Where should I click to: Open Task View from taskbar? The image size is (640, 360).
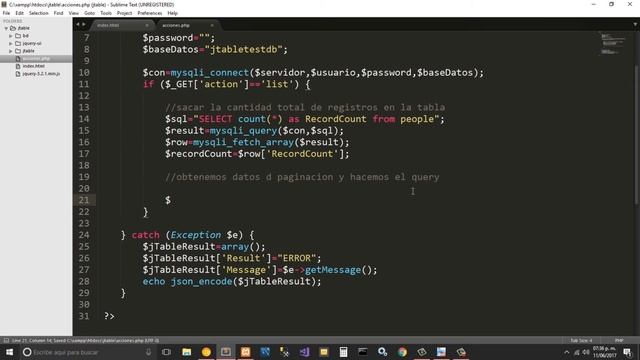coord(166,352)
